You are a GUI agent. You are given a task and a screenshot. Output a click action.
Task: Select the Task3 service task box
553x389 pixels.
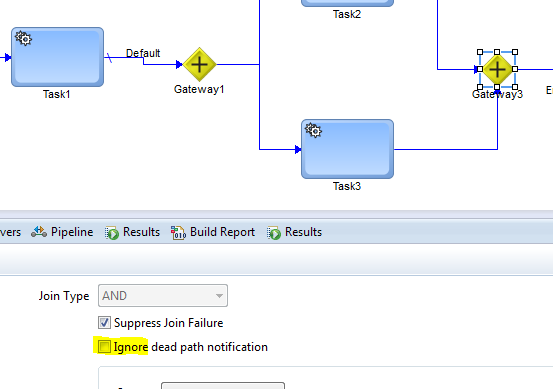[x=347, y=149]
